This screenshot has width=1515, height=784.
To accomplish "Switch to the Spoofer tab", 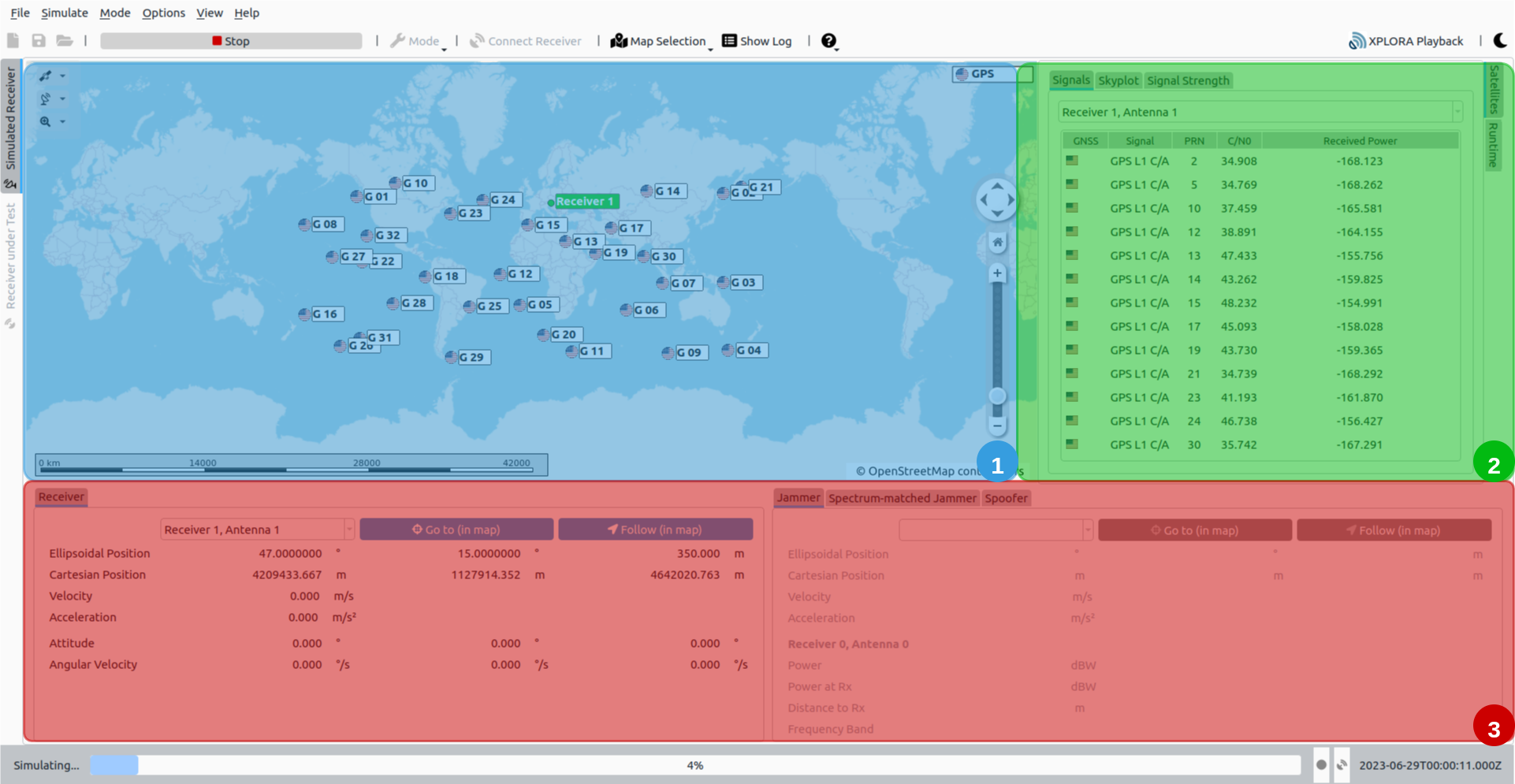I will 1006,498.
